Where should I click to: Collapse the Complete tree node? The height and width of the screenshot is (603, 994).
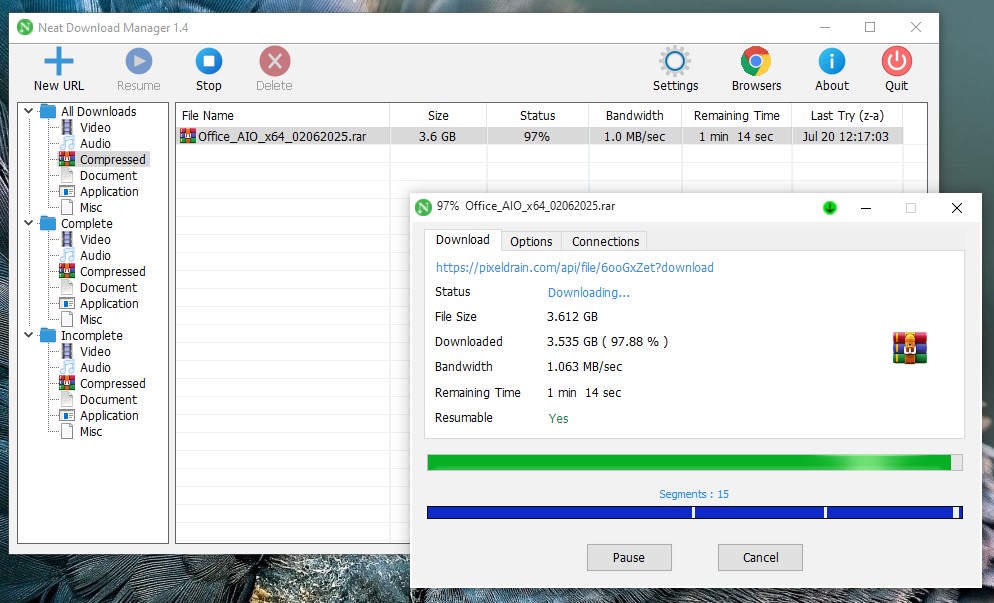pyautogui.click(x=29, y=223)
